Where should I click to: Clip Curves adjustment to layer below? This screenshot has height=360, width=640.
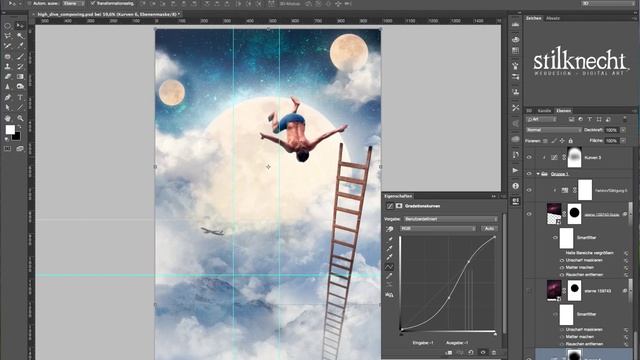click(x=449, y=352)
